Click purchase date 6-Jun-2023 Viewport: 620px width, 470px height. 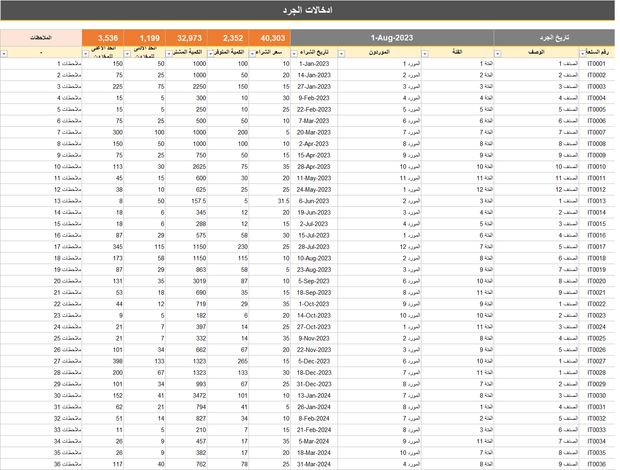314,201
